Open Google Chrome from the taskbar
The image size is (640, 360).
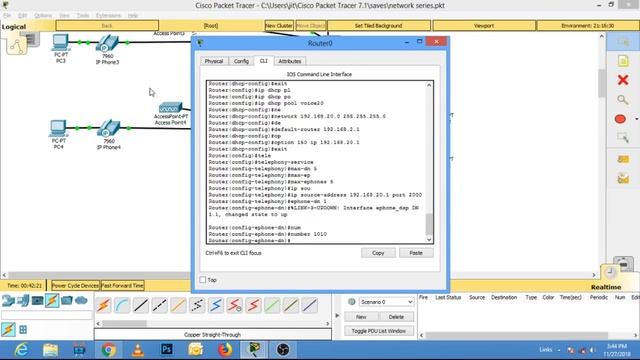point(109,350)
